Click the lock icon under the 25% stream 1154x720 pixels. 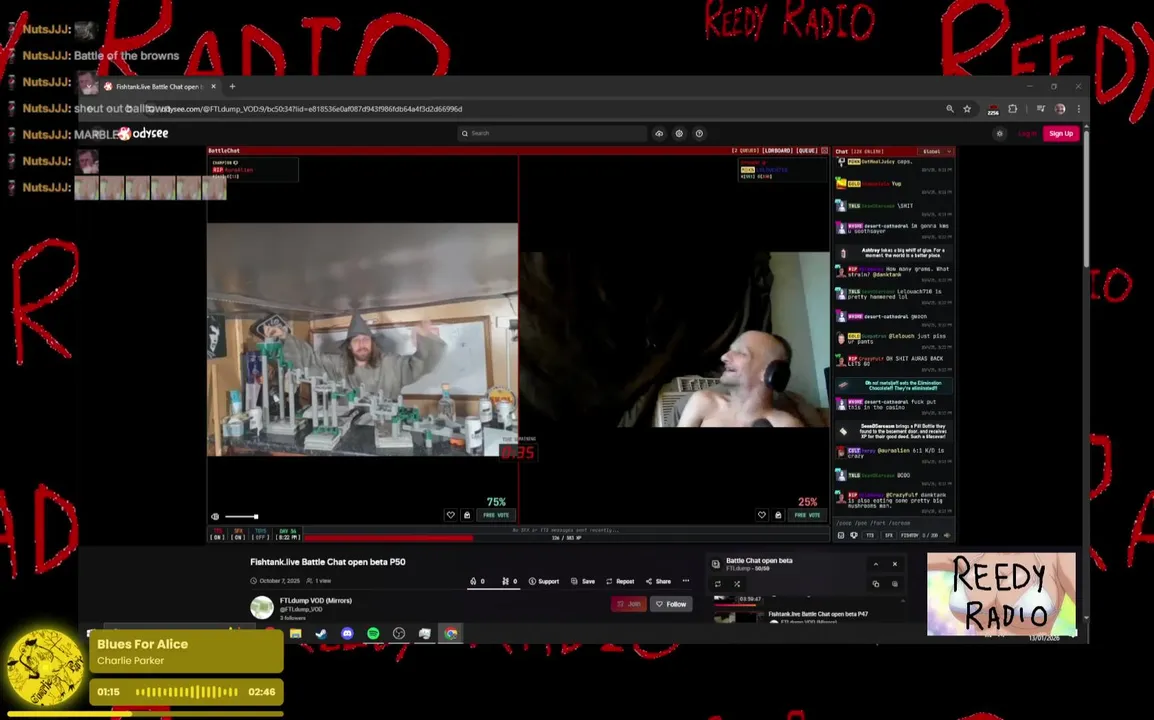click(778, 515)
